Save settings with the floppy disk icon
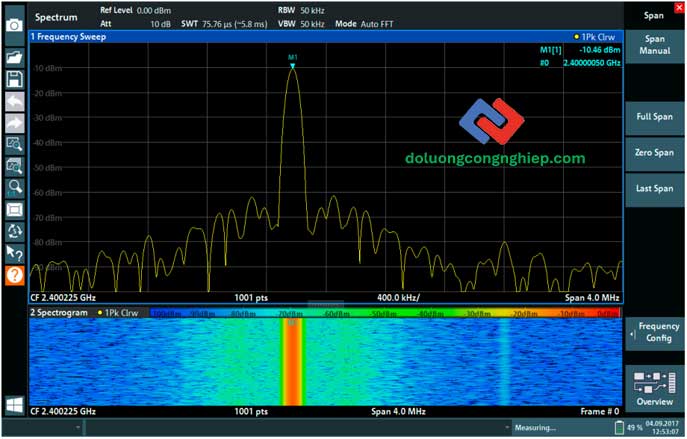This screenshot has width=687, height=439. point(14,79)
